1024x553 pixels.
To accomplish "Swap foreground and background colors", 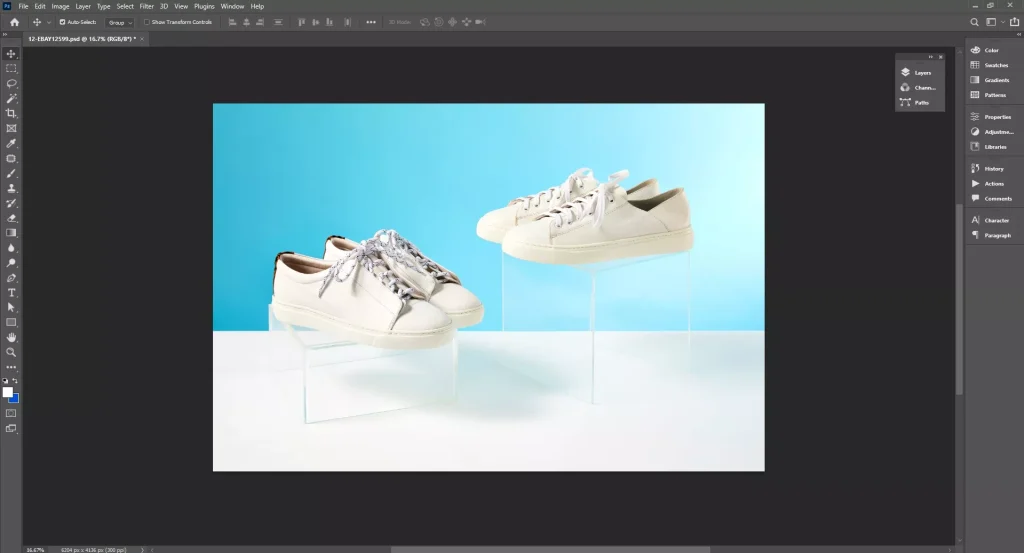I will [15, 381].
